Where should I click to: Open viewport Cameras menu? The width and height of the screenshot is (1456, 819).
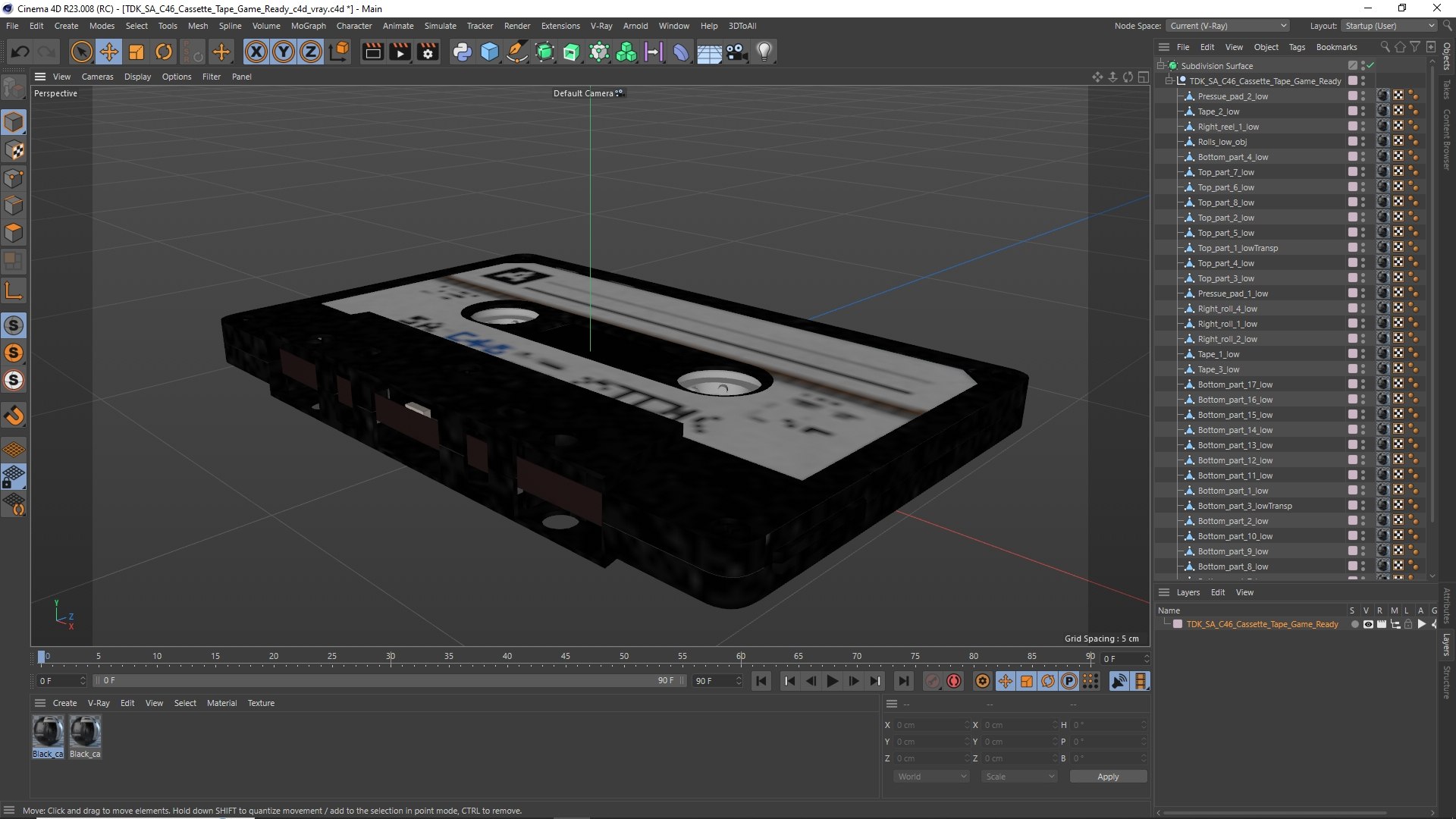click(97, 77)
